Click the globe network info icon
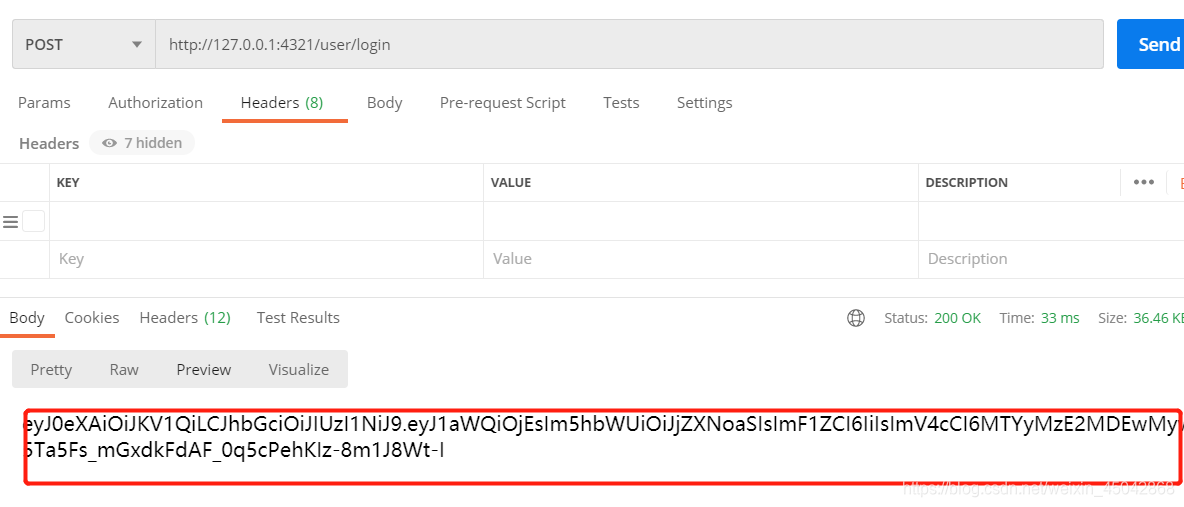1184x507 pixels. (x=856, y=318)
